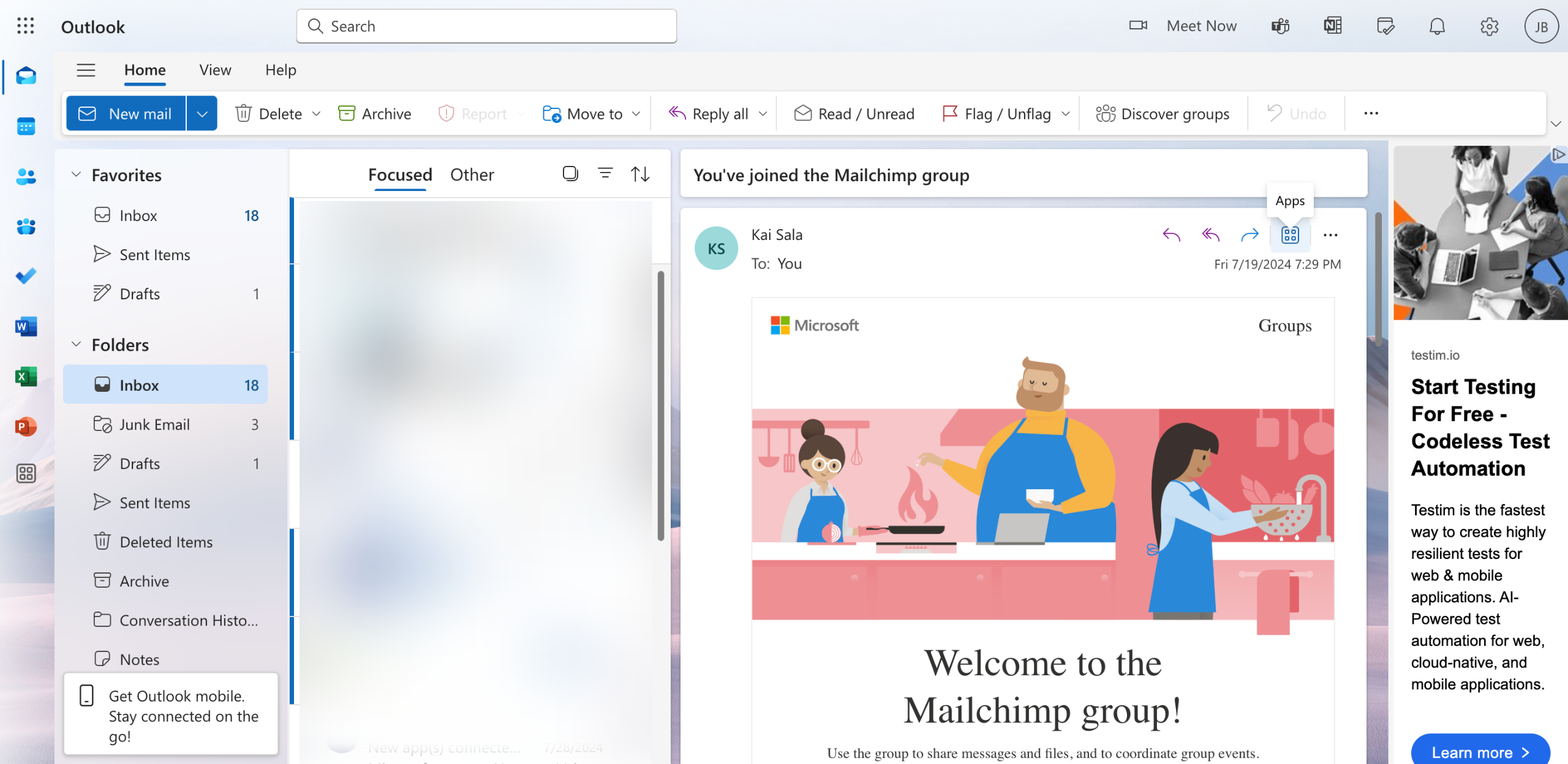1568x764 pixels.
Task: Open the Flag / Unflag dropdown arrow
Action: point(1066,114)
